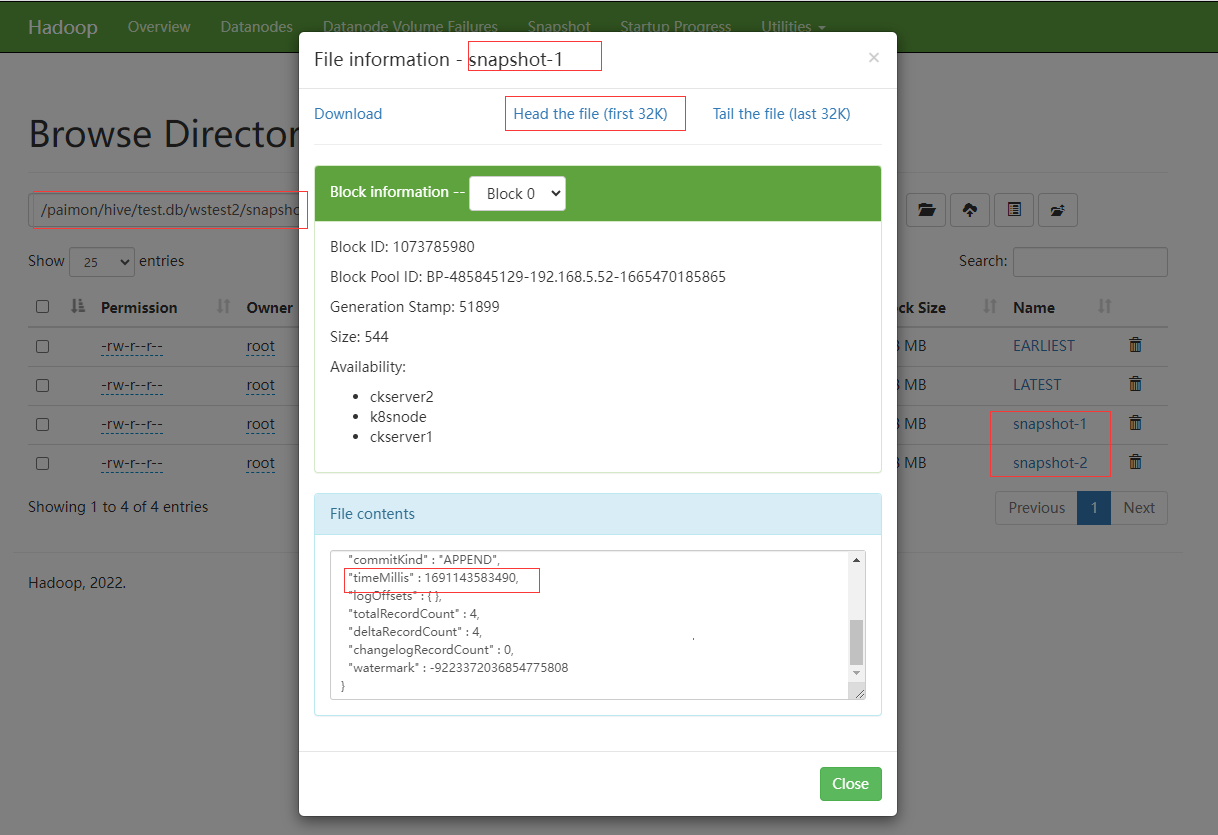The height and width of the screenshot is (835, 1218).
Task: Click the cut and paste list icon
Action: (1014, 210)
